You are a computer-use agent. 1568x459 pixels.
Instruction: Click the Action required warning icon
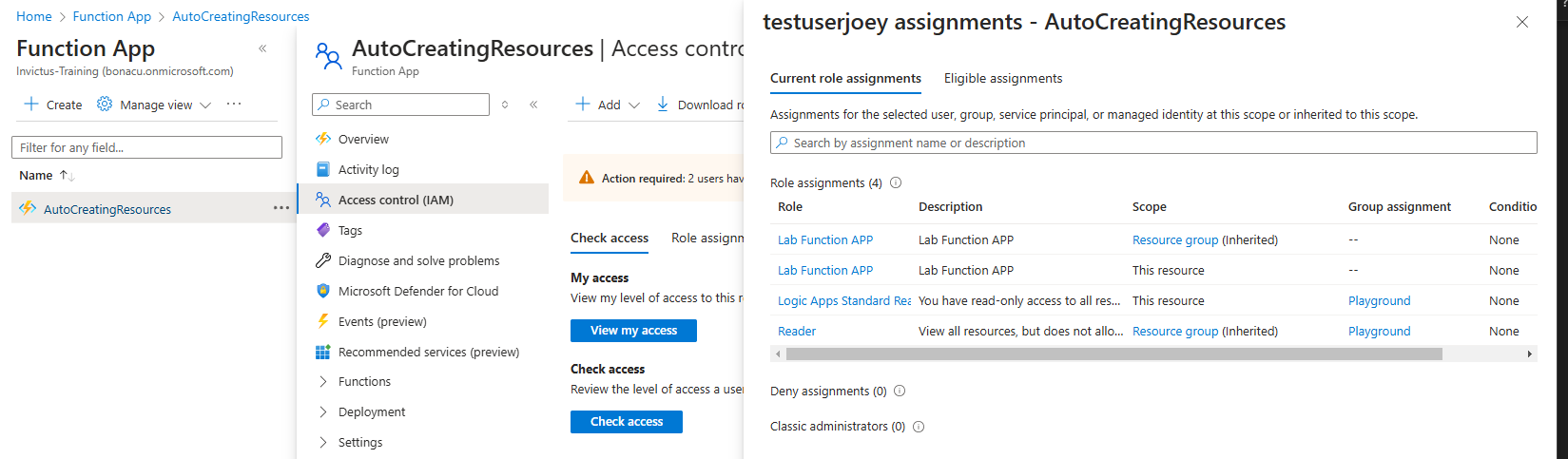tap(587, 178)
